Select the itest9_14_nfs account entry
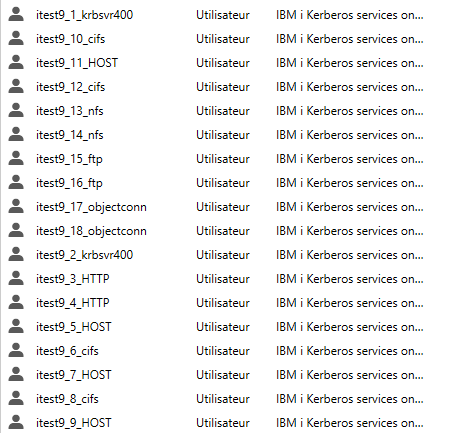The height and width of the screenshot is (433, 451). (x=70, y=135)
